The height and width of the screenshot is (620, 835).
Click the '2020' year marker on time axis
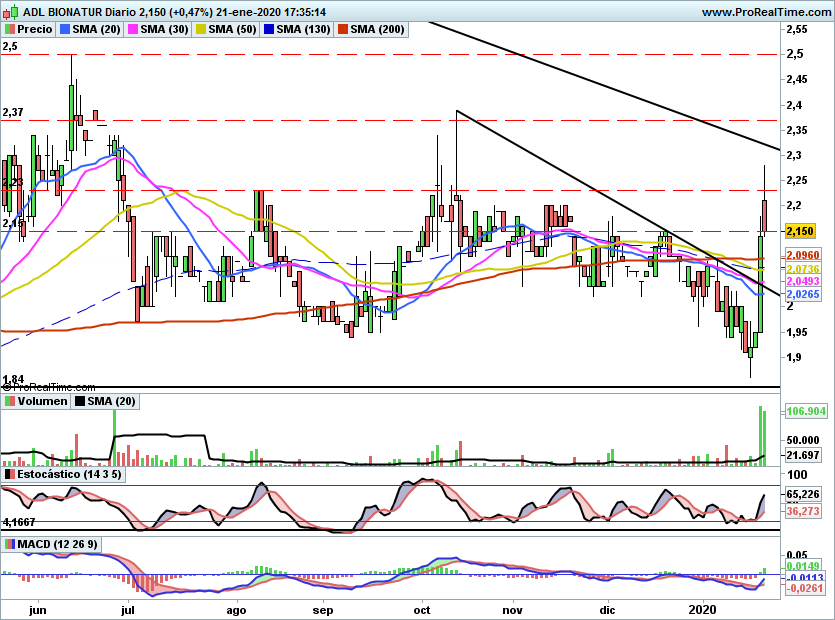(704, 608)
